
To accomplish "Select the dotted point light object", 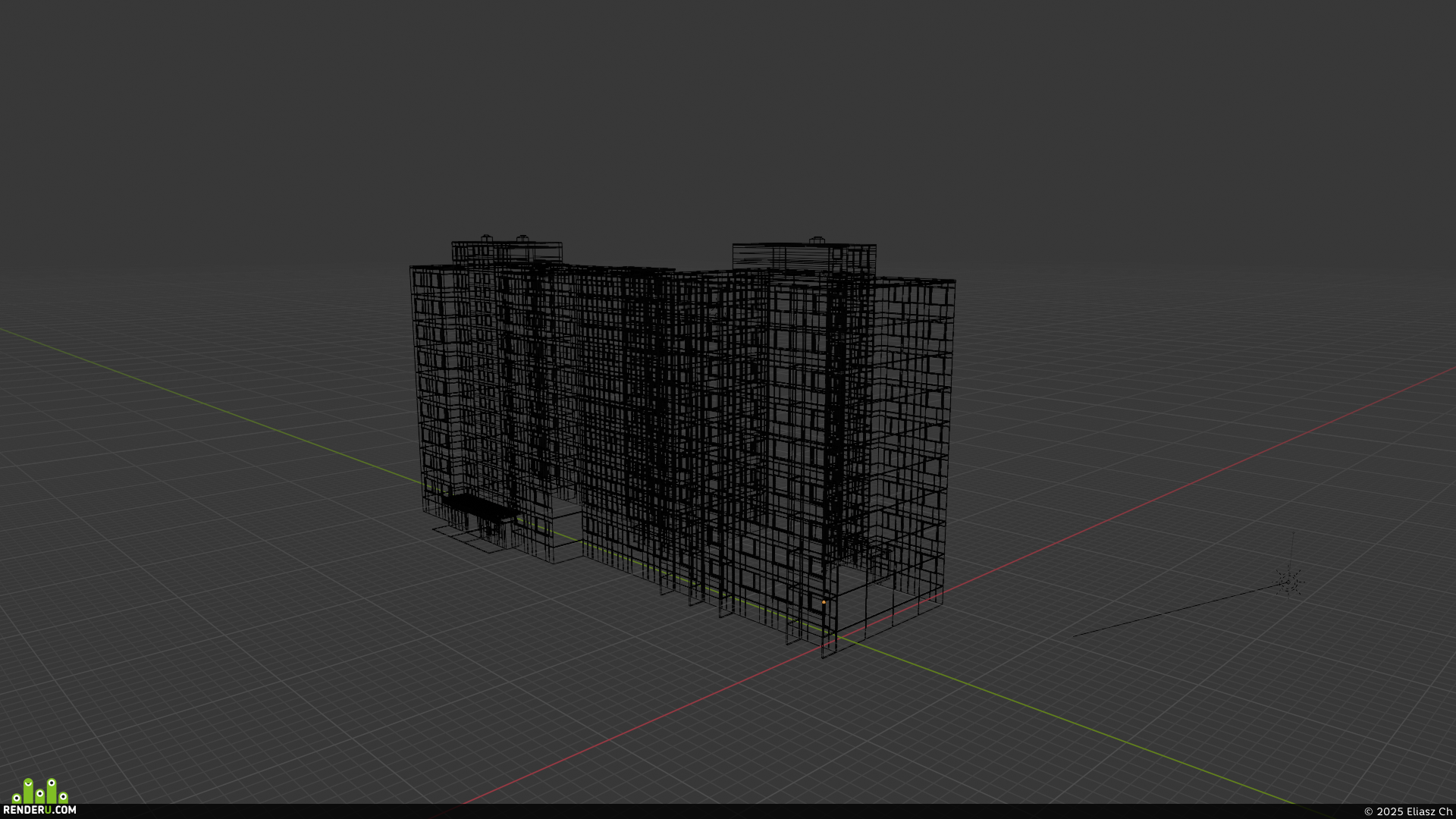I will pyautogui.click(x=1288, y=582).
